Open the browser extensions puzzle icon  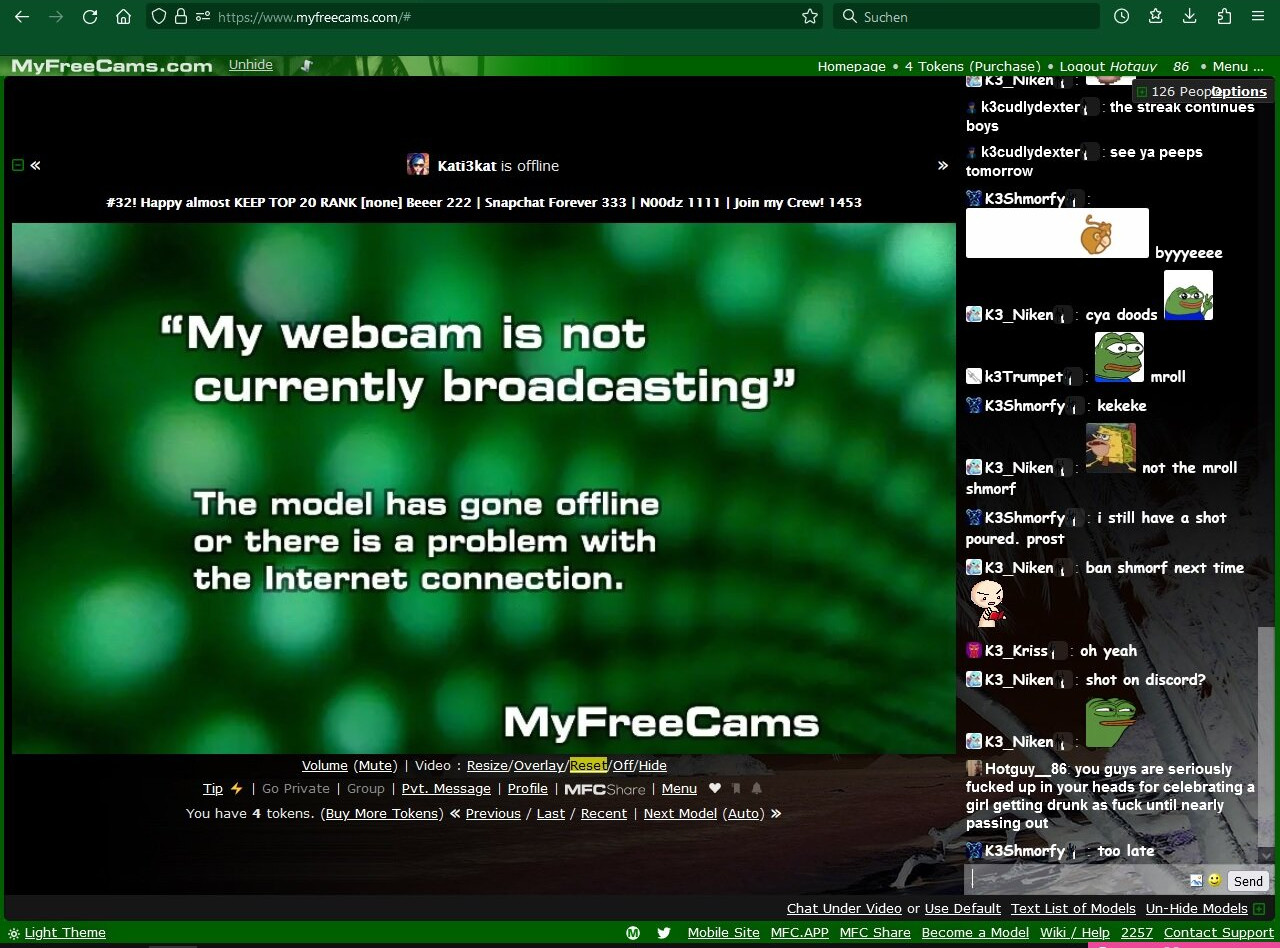[x=1224, y=17]
